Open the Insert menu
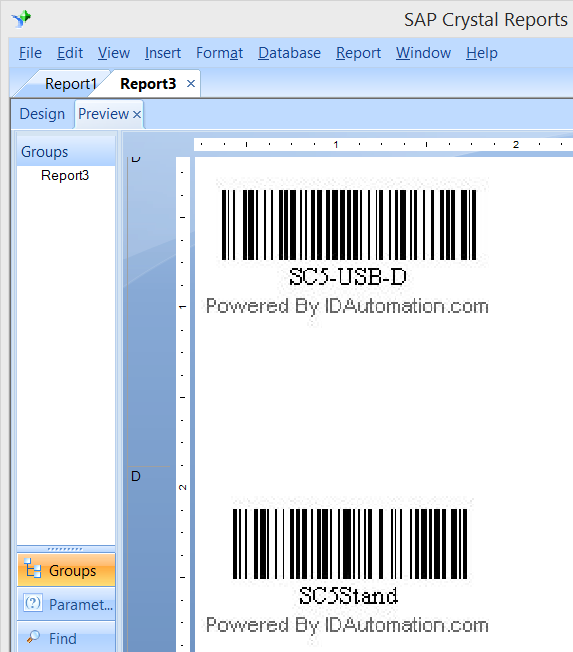This screenshot has height=652, width=573. (163, 53)
